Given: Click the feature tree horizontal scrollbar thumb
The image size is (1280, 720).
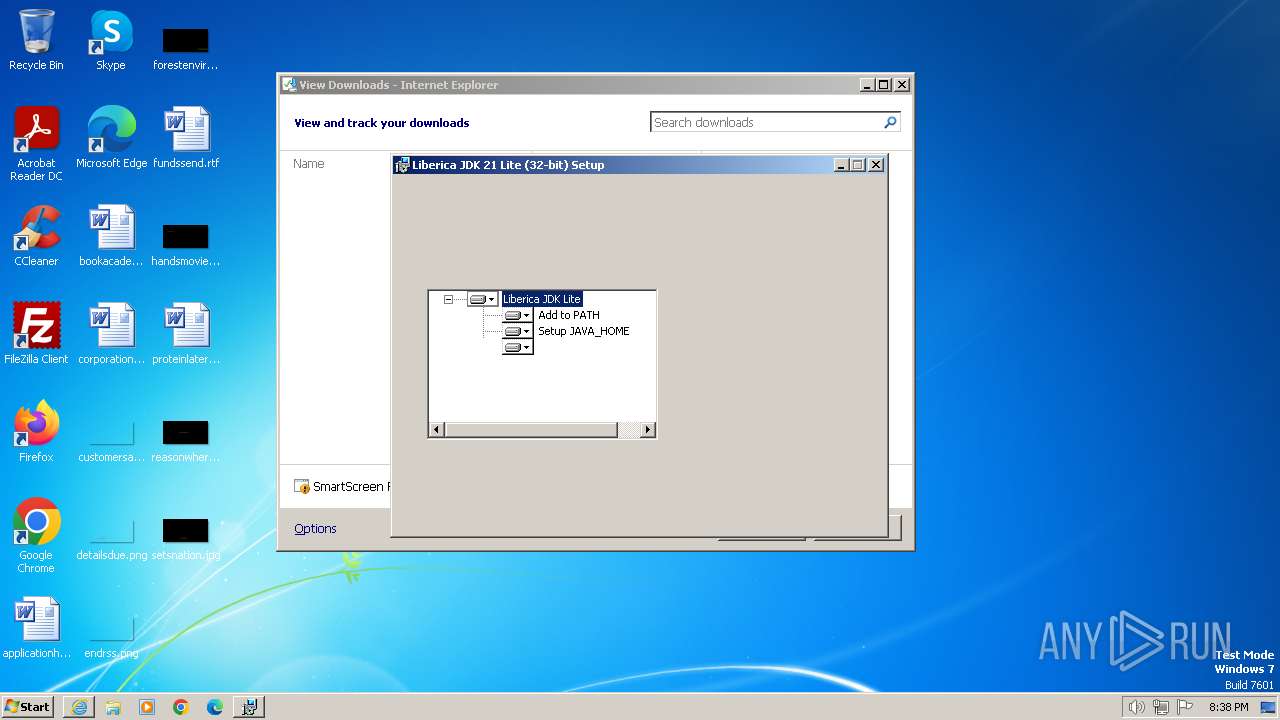Looking at the screenshot, I should [530, 430].
